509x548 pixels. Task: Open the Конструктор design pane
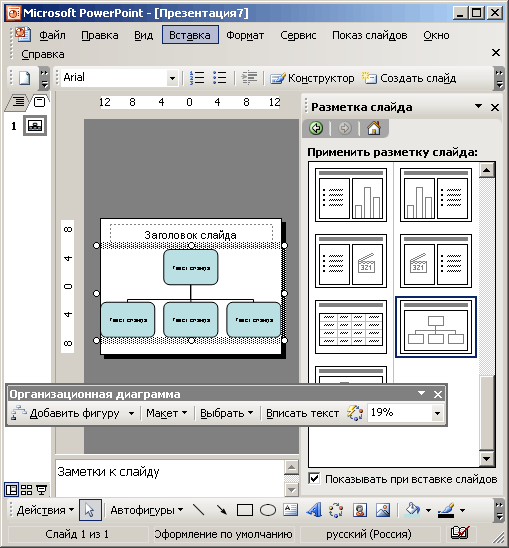point(312,78)
